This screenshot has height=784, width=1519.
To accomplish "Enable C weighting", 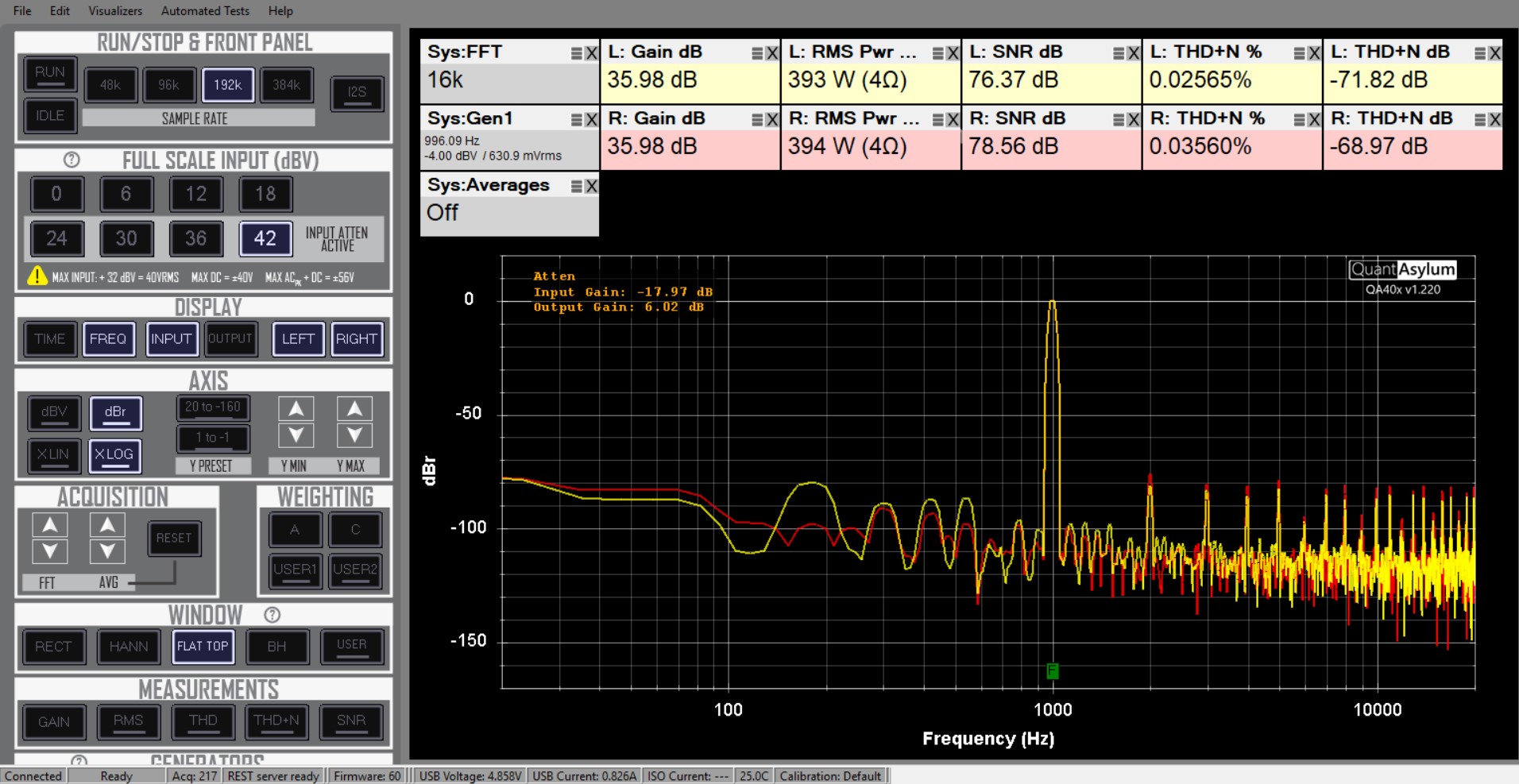I will [x=355, y=530].
